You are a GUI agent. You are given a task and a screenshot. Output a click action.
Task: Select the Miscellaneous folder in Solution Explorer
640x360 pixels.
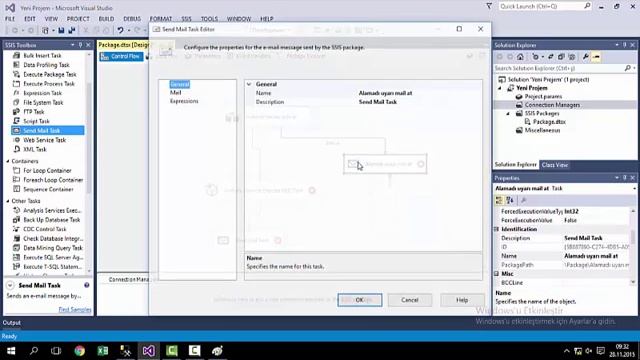tap(542, 131)
